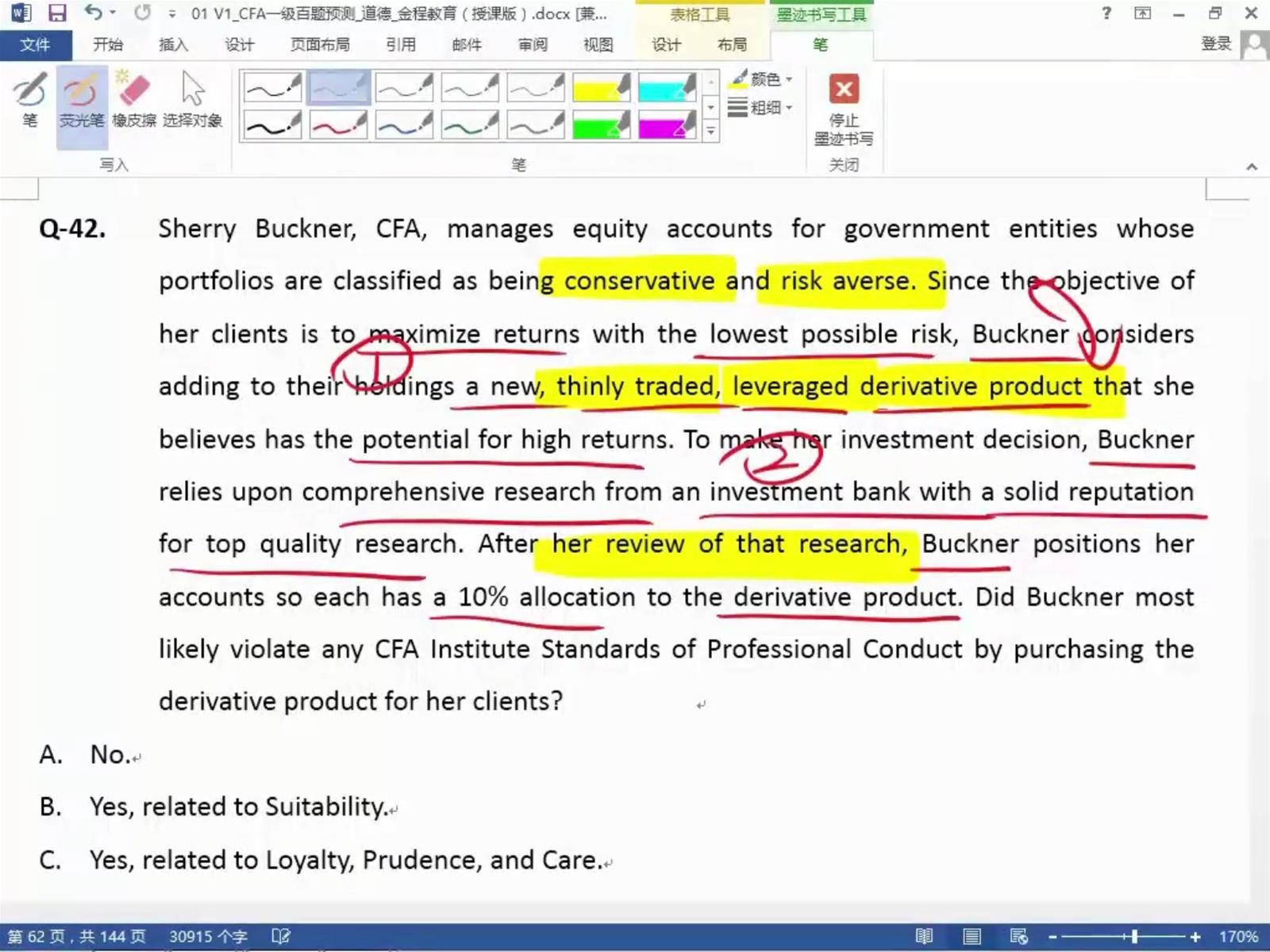Open the proofing errors icon in status bar

tap(281, 937)
